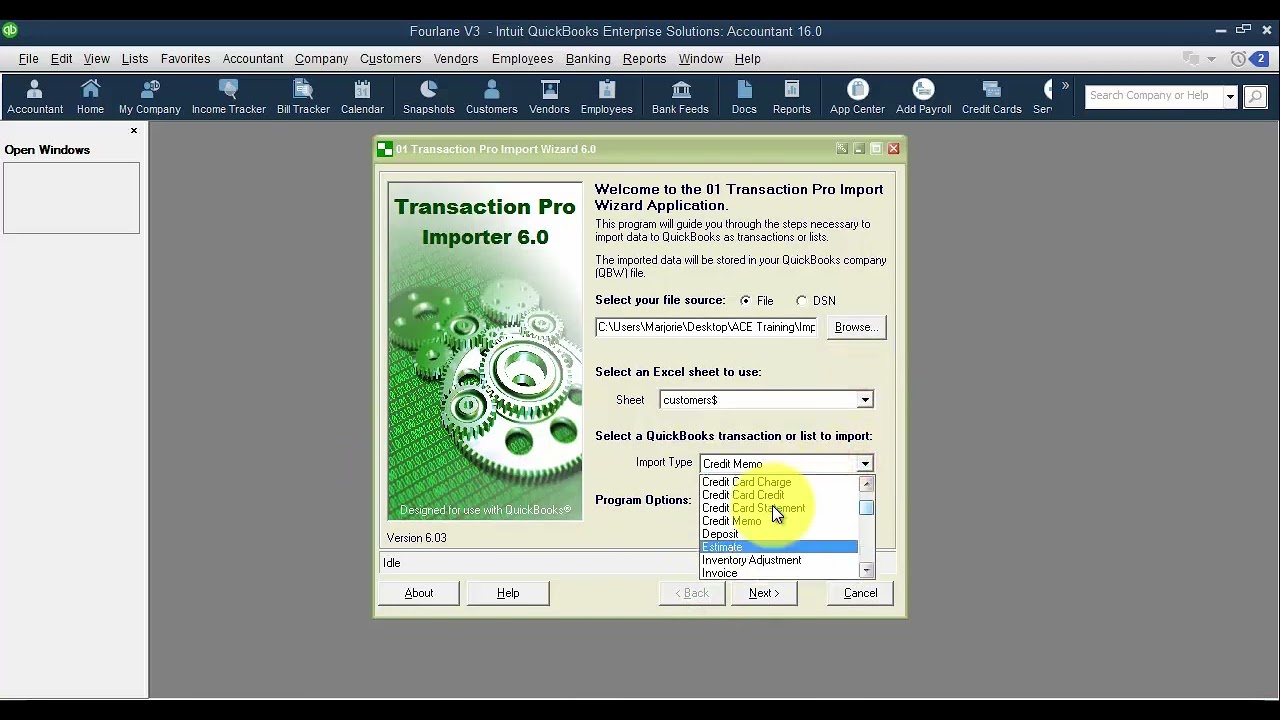Show more icon bar items with double chevron

pos(1065,86)
